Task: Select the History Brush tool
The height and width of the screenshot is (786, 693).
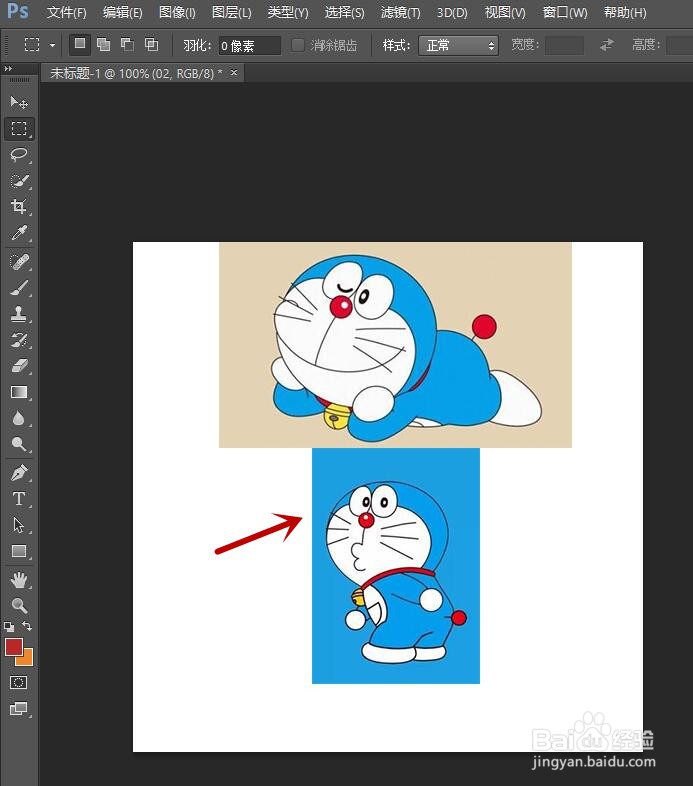Action: point(19,340)
